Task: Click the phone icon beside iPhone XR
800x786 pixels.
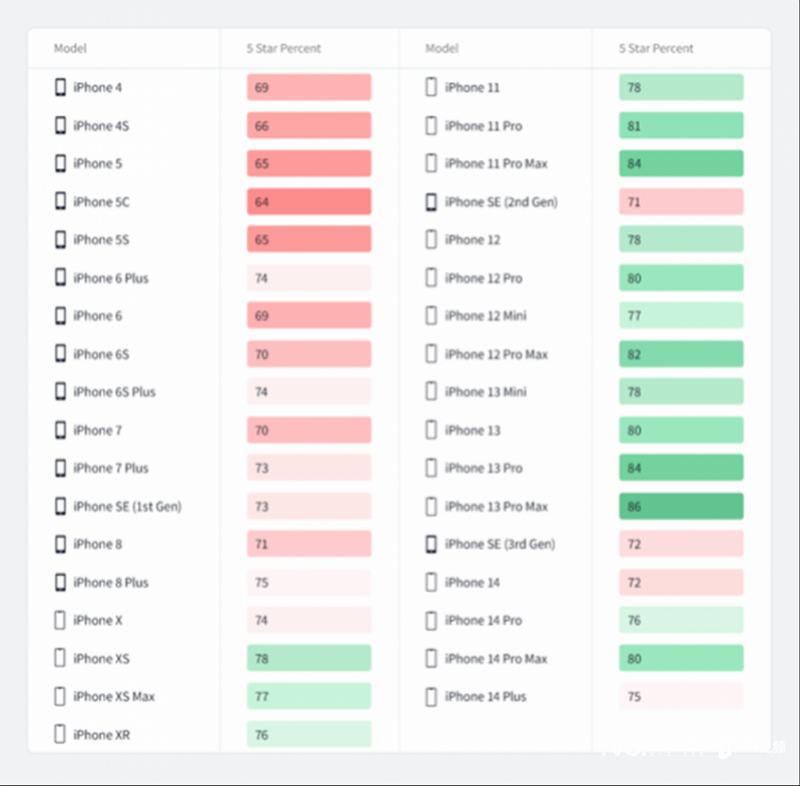Action: (60, 734)
